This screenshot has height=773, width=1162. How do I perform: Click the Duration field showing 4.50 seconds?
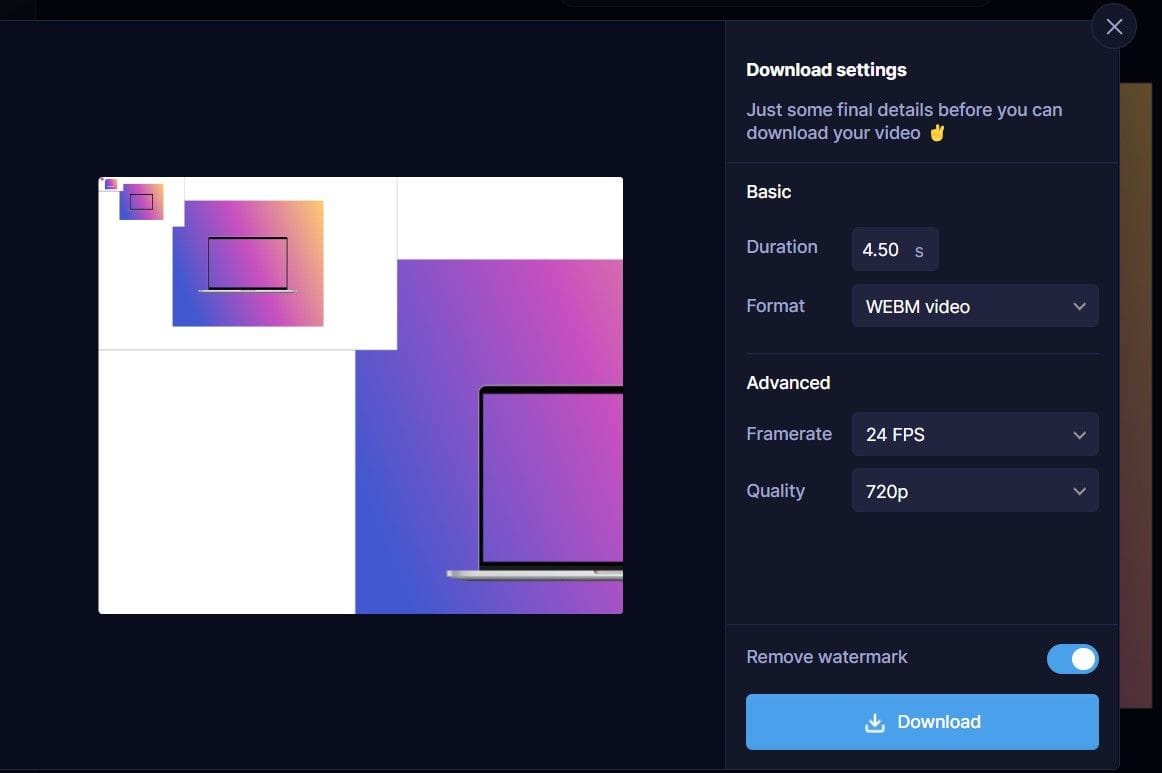pos(894,249)
